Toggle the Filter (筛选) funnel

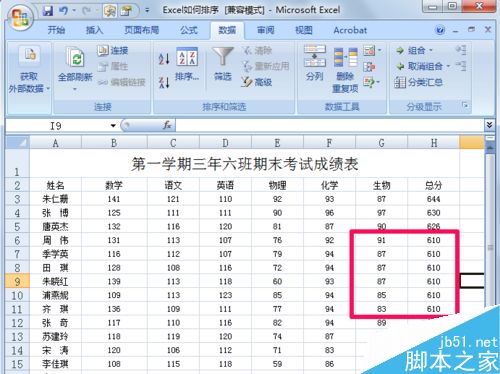click(x=222, y=64)
